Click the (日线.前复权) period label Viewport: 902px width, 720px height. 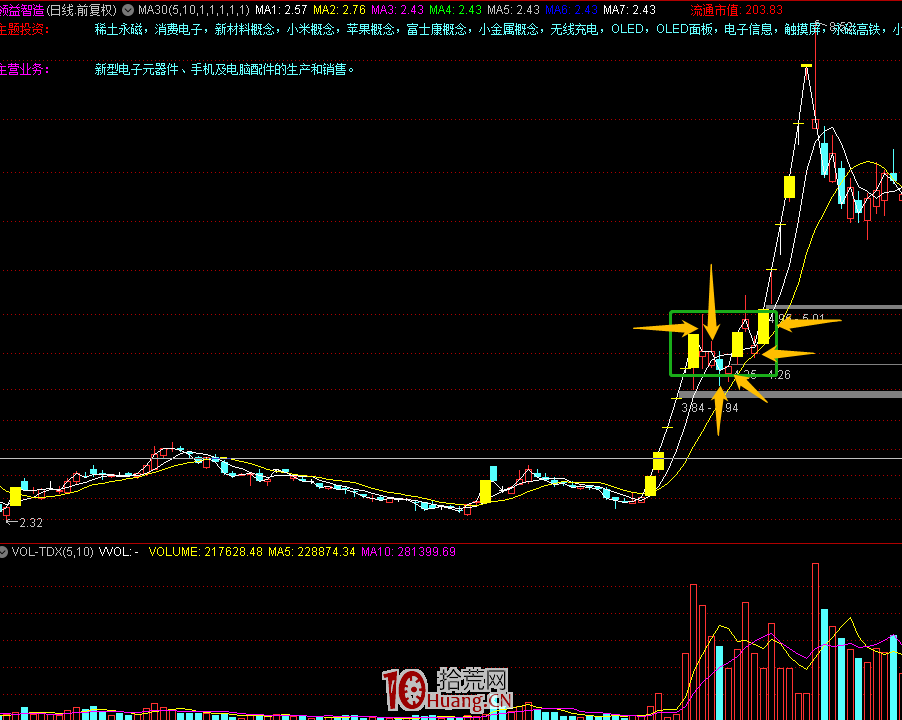pos(81,10)
